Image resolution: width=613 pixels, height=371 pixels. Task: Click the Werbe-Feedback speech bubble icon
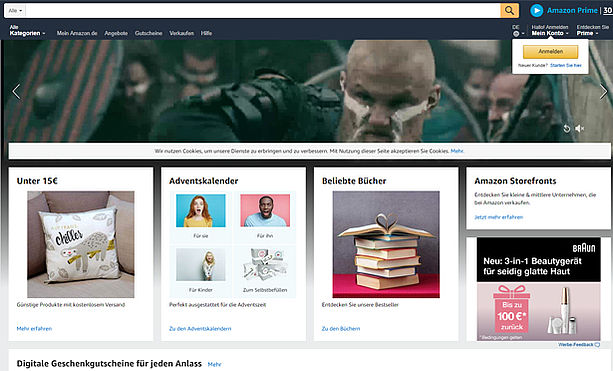[597, 345]
